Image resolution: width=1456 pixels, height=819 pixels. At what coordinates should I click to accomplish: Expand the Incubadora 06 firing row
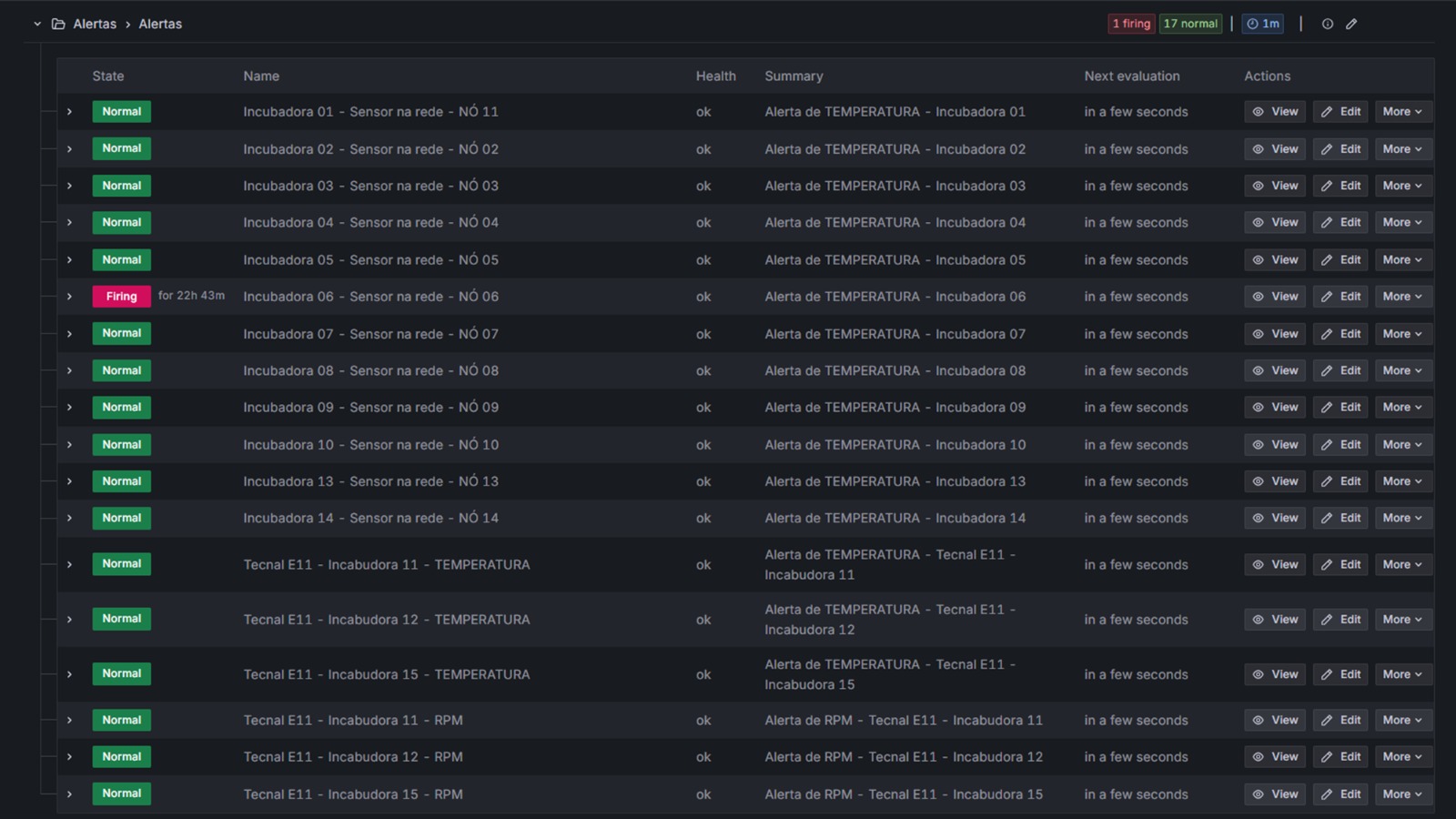[x=69, y=297]
